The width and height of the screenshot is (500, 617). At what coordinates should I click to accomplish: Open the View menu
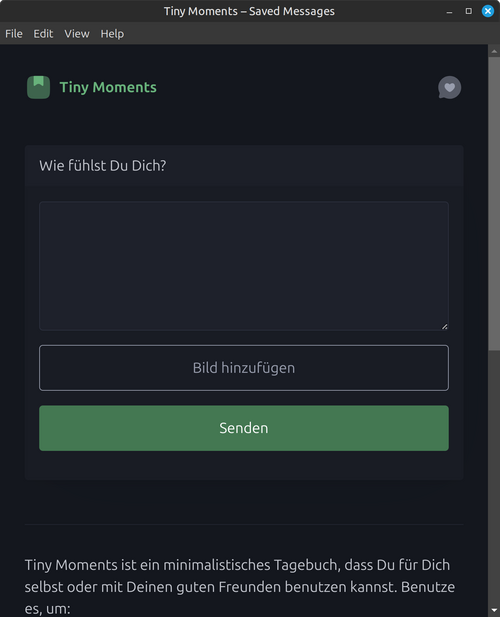(x=77, y=34)
